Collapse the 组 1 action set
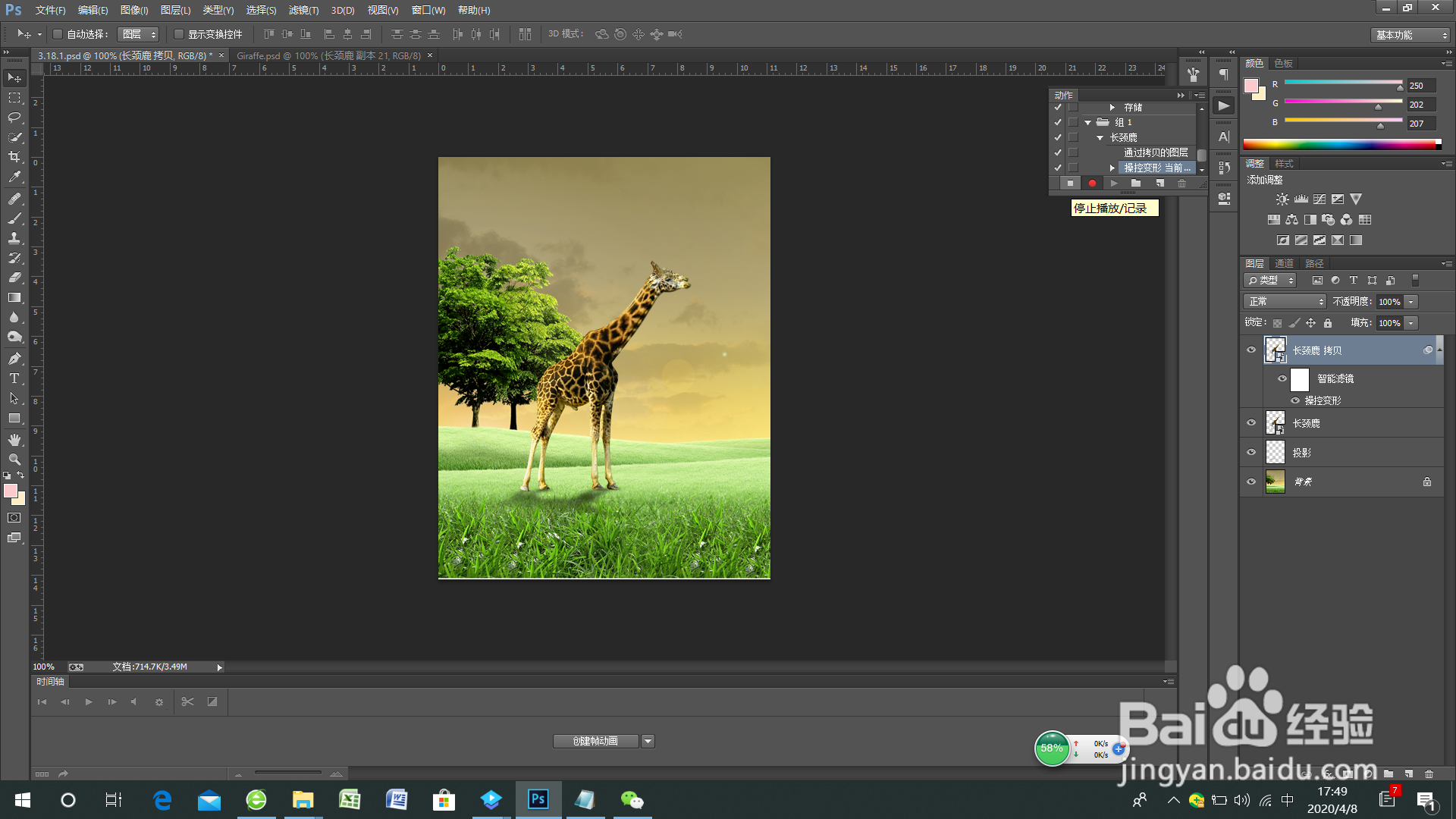1456x819 pixels. coord(1088,122)
